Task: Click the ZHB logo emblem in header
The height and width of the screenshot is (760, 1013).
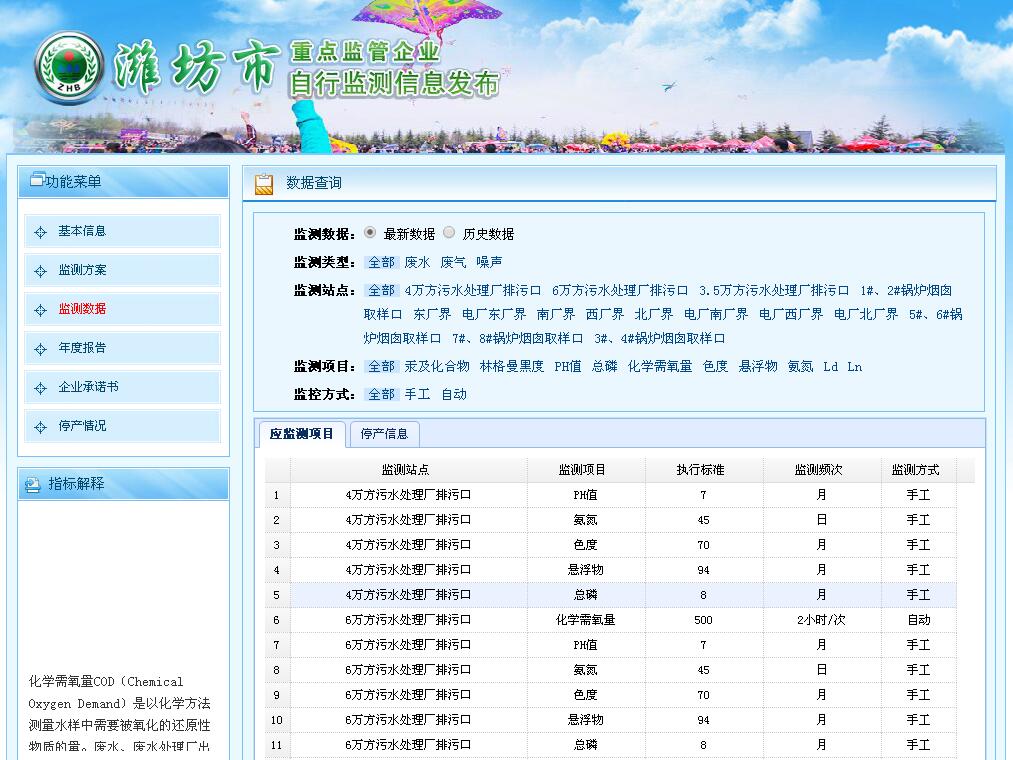Action: [x=69, y=68]
